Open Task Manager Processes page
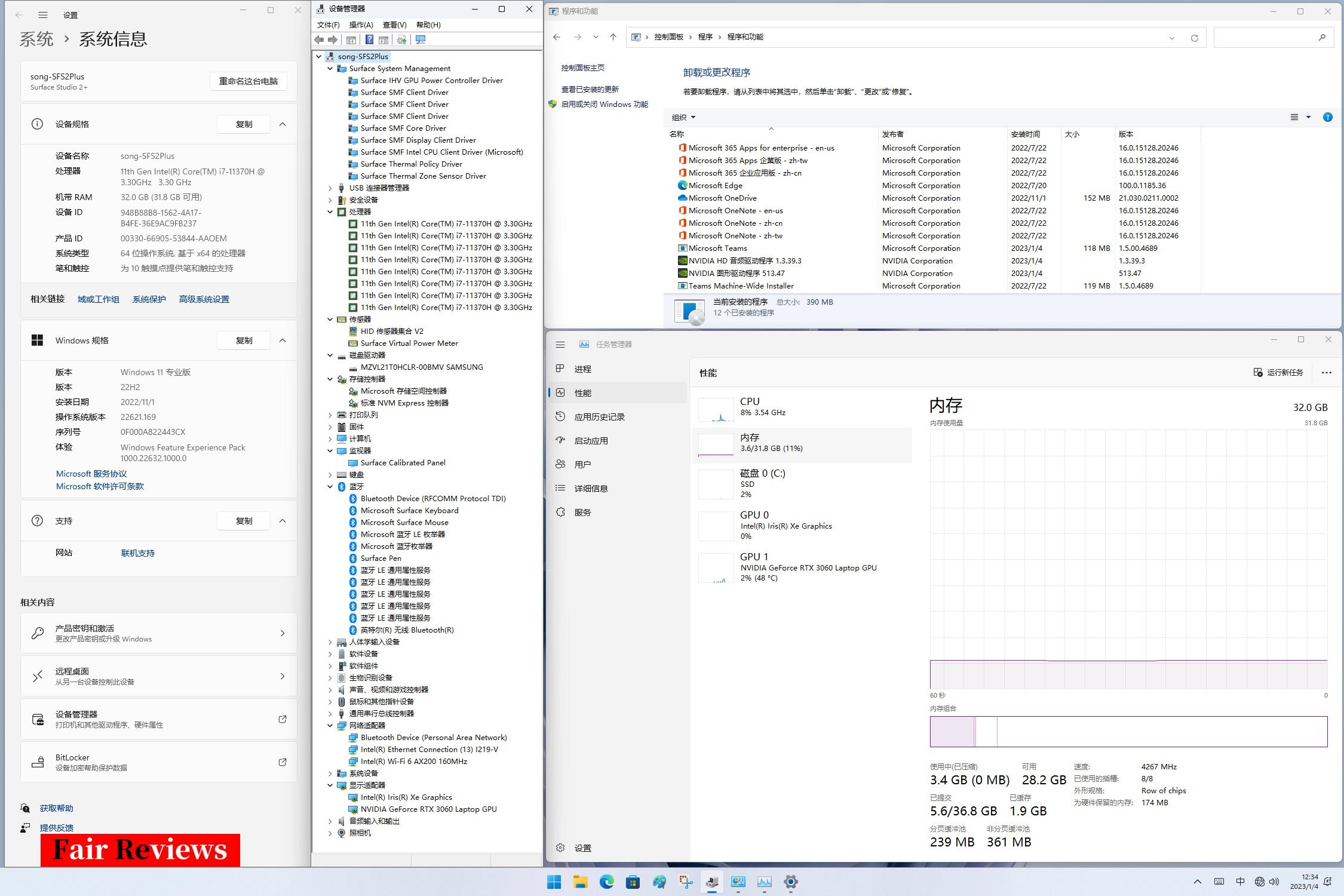This screenshot has height=896, width=1344. pos(582,369)
